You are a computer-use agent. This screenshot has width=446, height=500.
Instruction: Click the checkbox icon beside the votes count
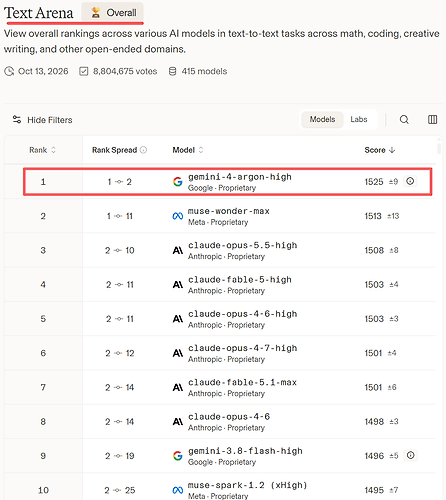pyautogui.click(x=84, y=71)
